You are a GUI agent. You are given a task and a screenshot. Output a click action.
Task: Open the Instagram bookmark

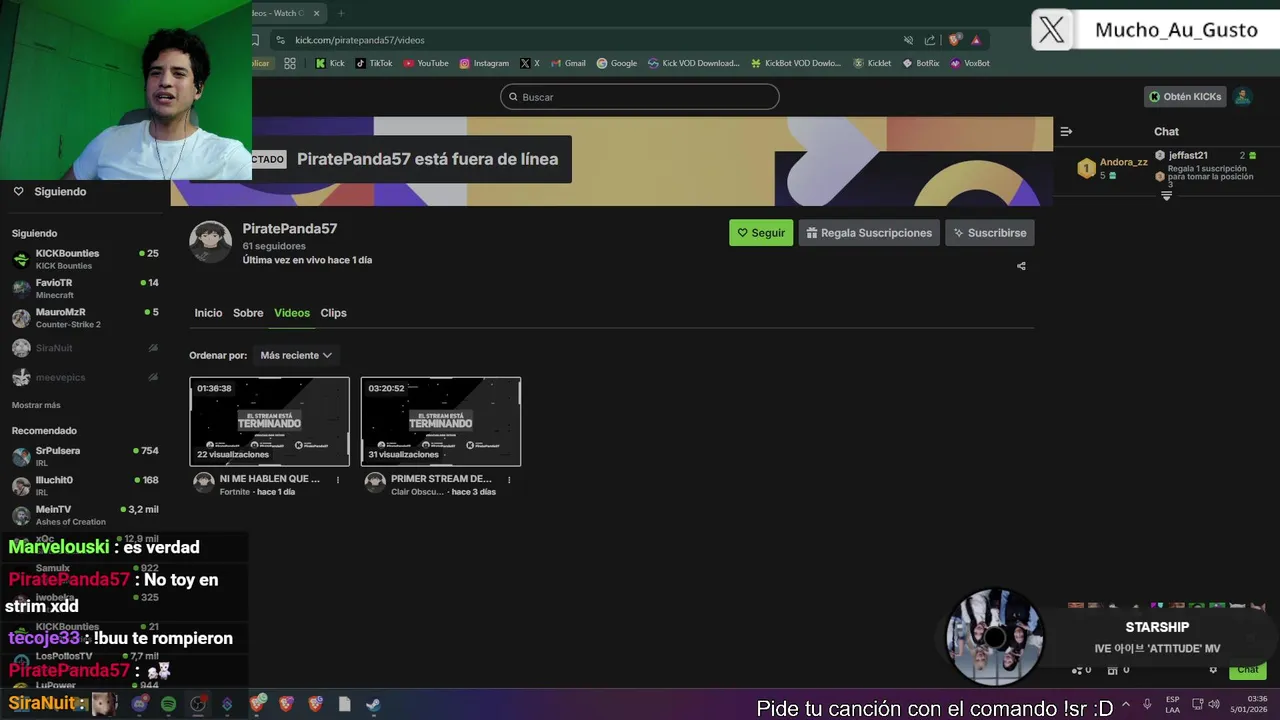[x=484, y=63]
